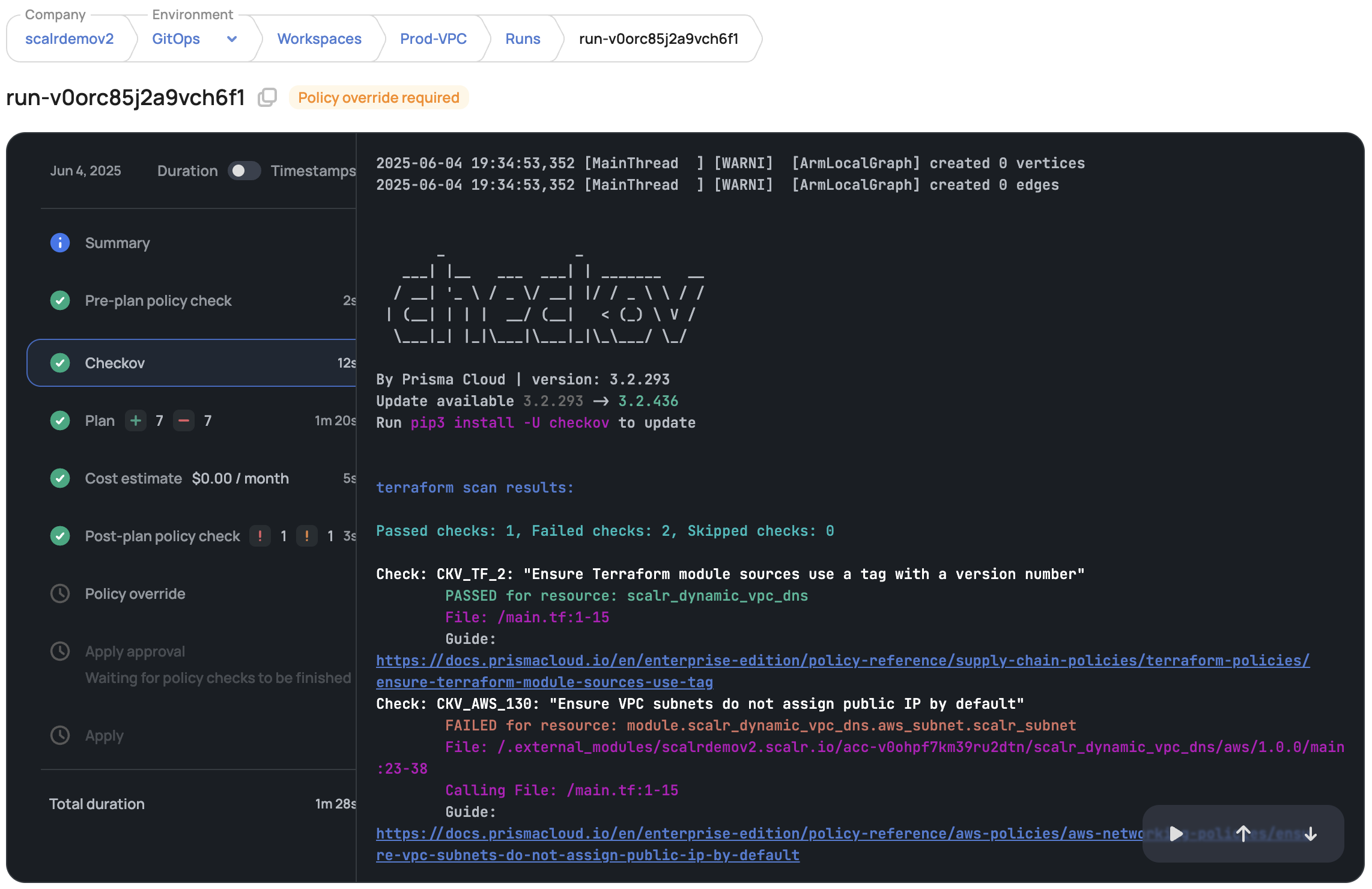1372x889 pixels.
Task: Click the Policy override required status badge
Action: click(378, 97)
